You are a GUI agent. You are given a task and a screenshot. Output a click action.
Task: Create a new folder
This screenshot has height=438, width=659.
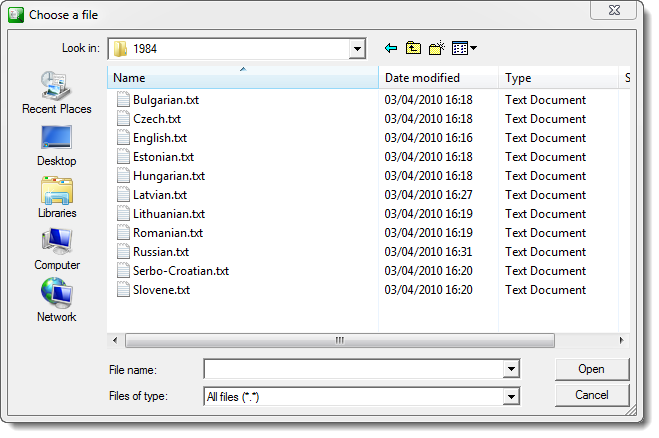point(437,48)
